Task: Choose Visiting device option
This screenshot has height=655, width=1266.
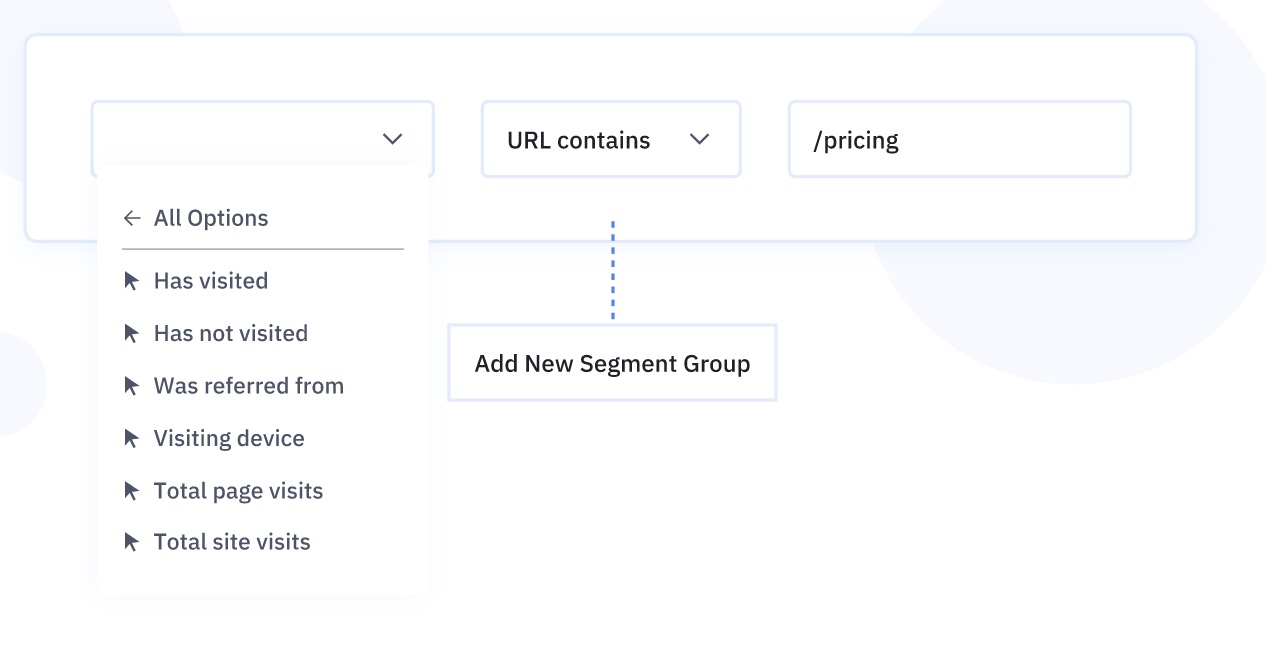Action: tap(229, 438)
